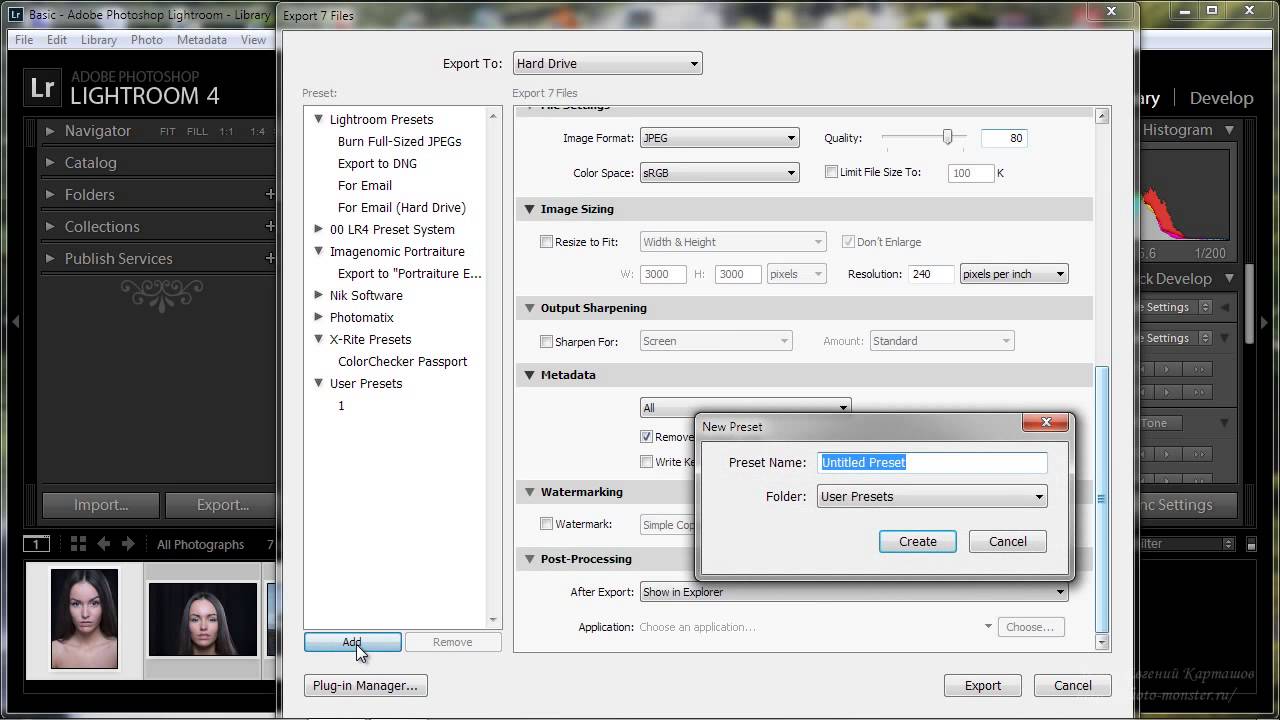This screenshot has width=1280, height=720.
Task: Click the Import... button in Library
Action: pos(100,505)
